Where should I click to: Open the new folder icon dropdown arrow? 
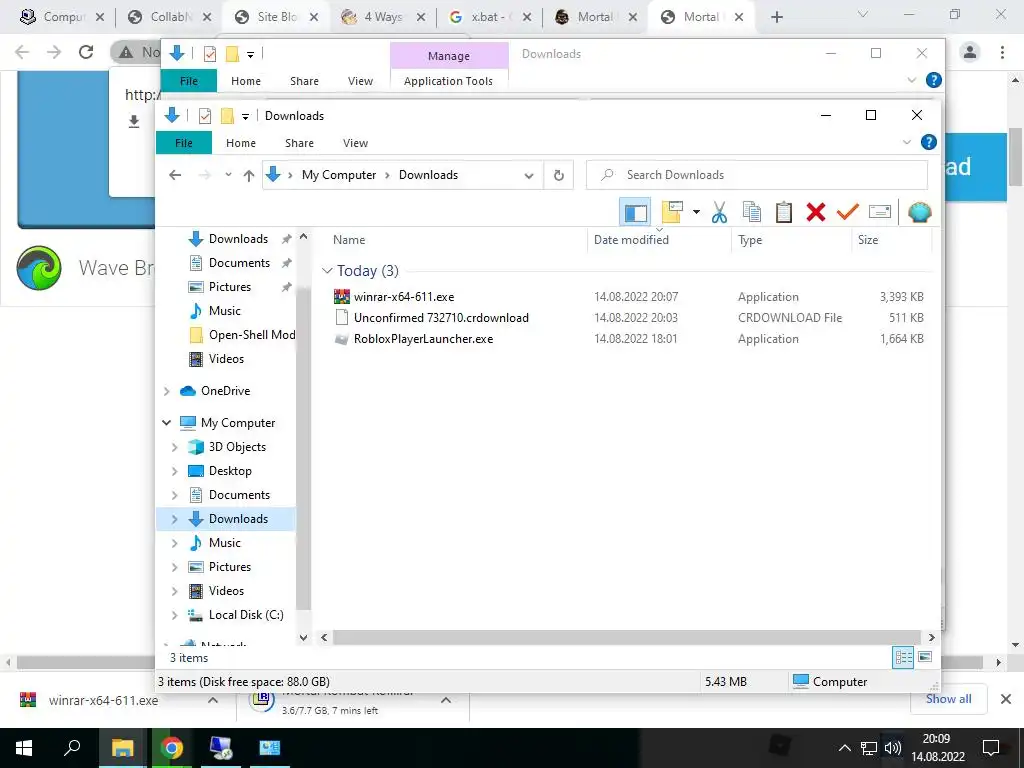(696, 212)
